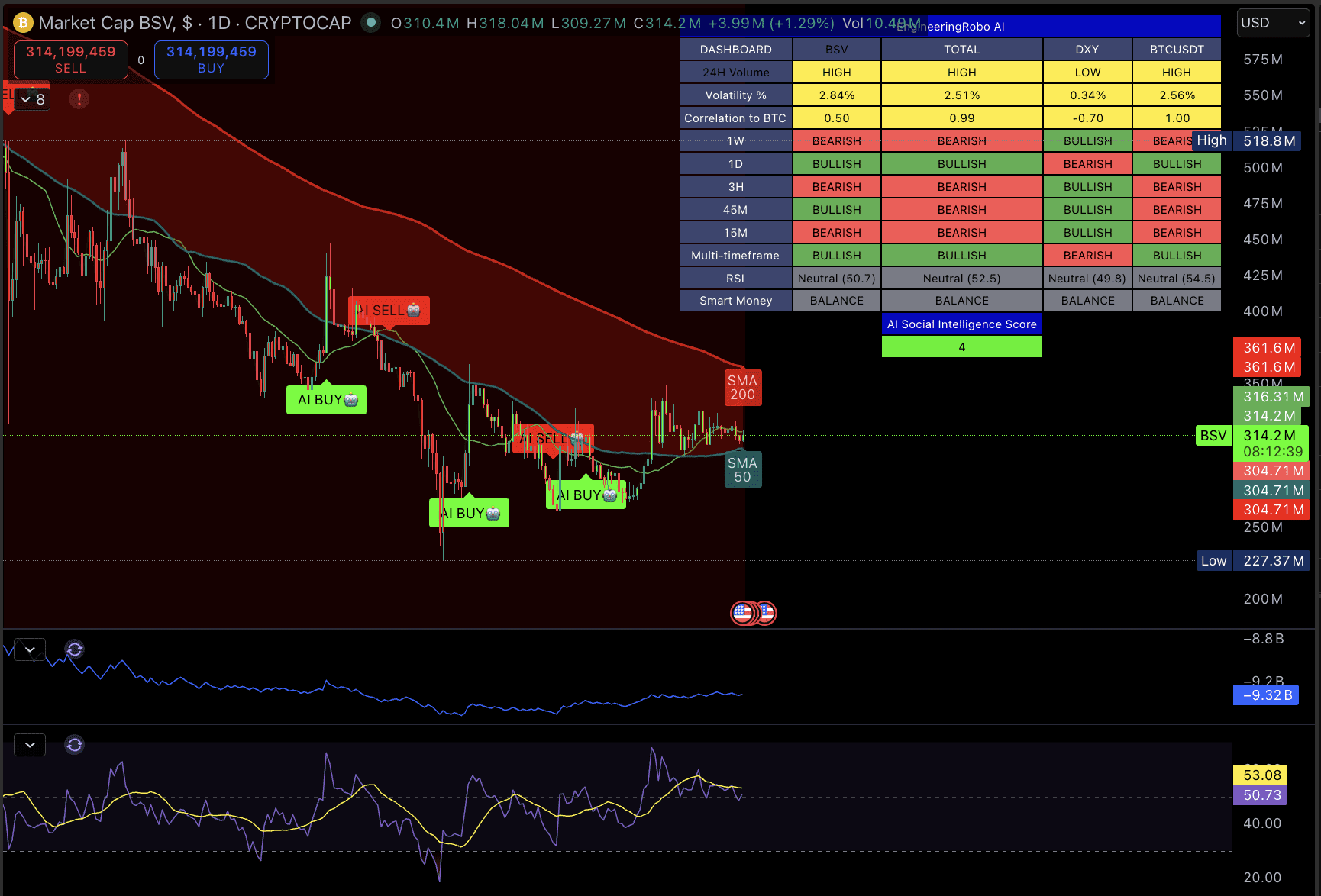The width and height of the screenshot is (1321, 896).
Task: Click the Bitcoin logo in the chart header
Action: pos(22,22)
